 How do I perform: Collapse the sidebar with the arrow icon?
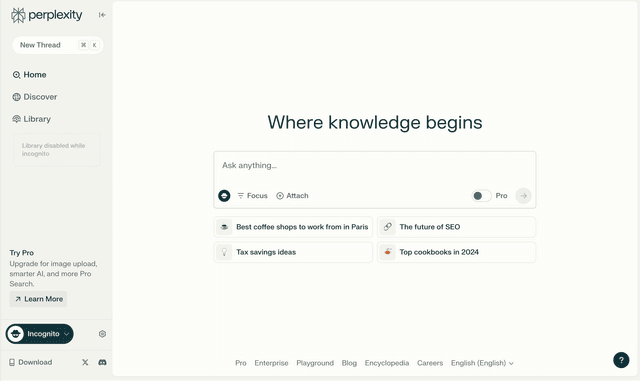pyautogui.click(x=102, y=15)
